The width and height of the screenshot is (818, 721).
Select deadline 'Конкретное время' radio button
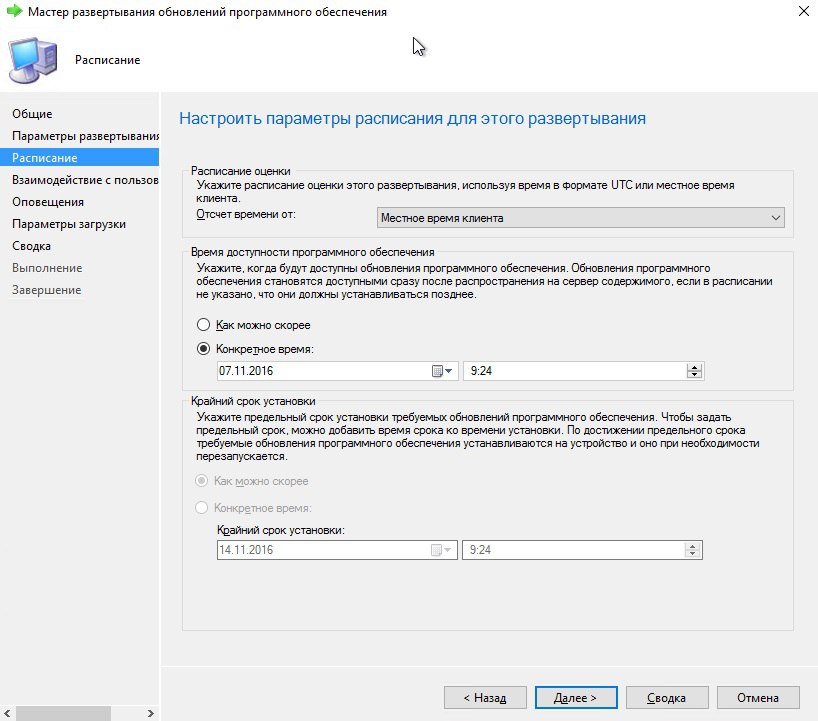pos(201,508)
